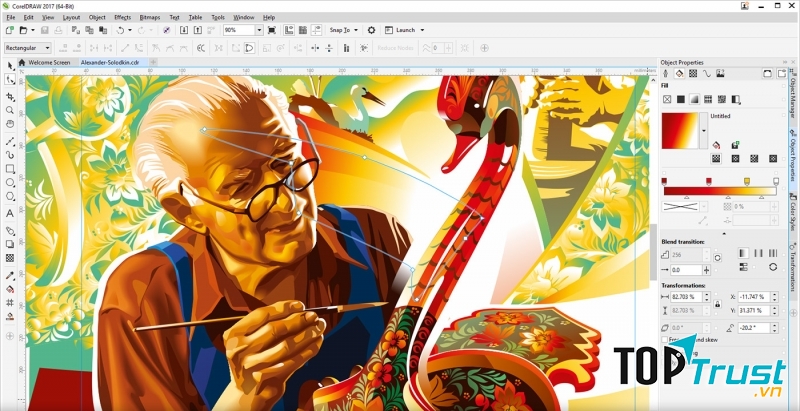
Task: Open the Object Manager docker tab
Action: tap(793, 99)
